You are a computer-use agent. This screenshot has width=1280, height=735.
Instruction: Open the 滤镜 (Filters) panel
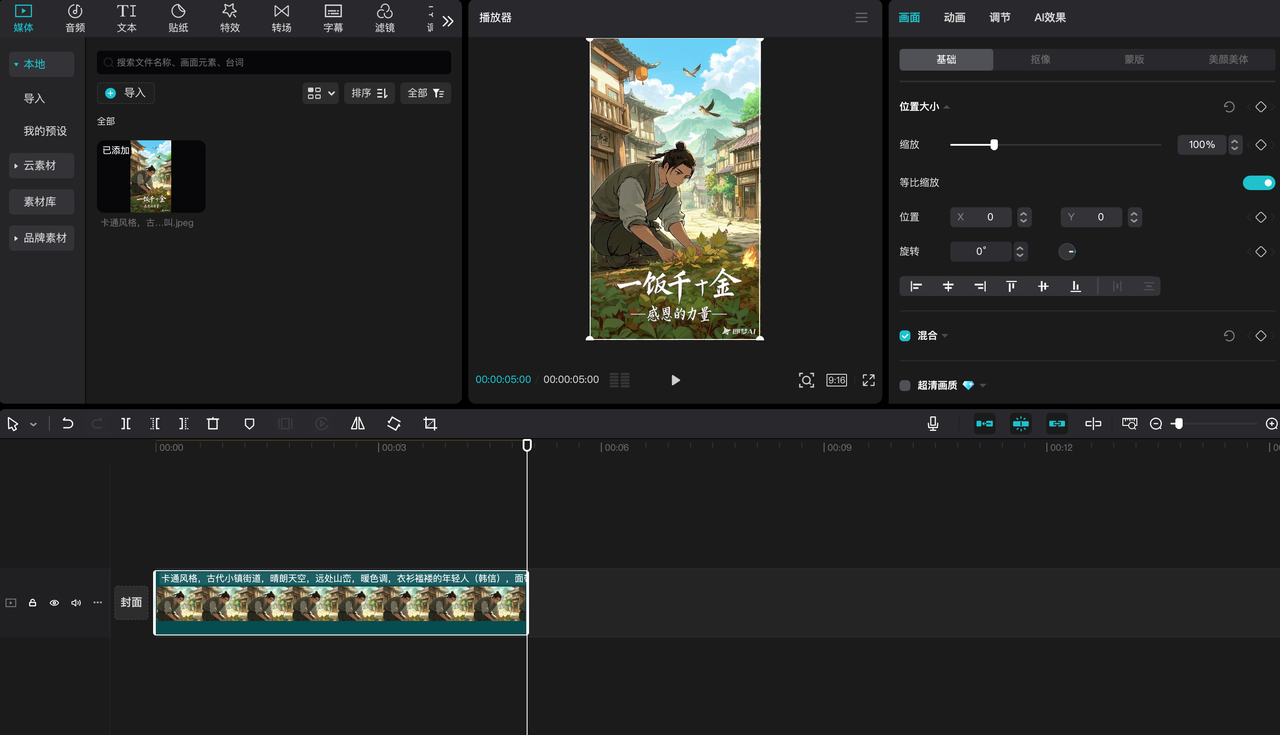click(385, 18)
